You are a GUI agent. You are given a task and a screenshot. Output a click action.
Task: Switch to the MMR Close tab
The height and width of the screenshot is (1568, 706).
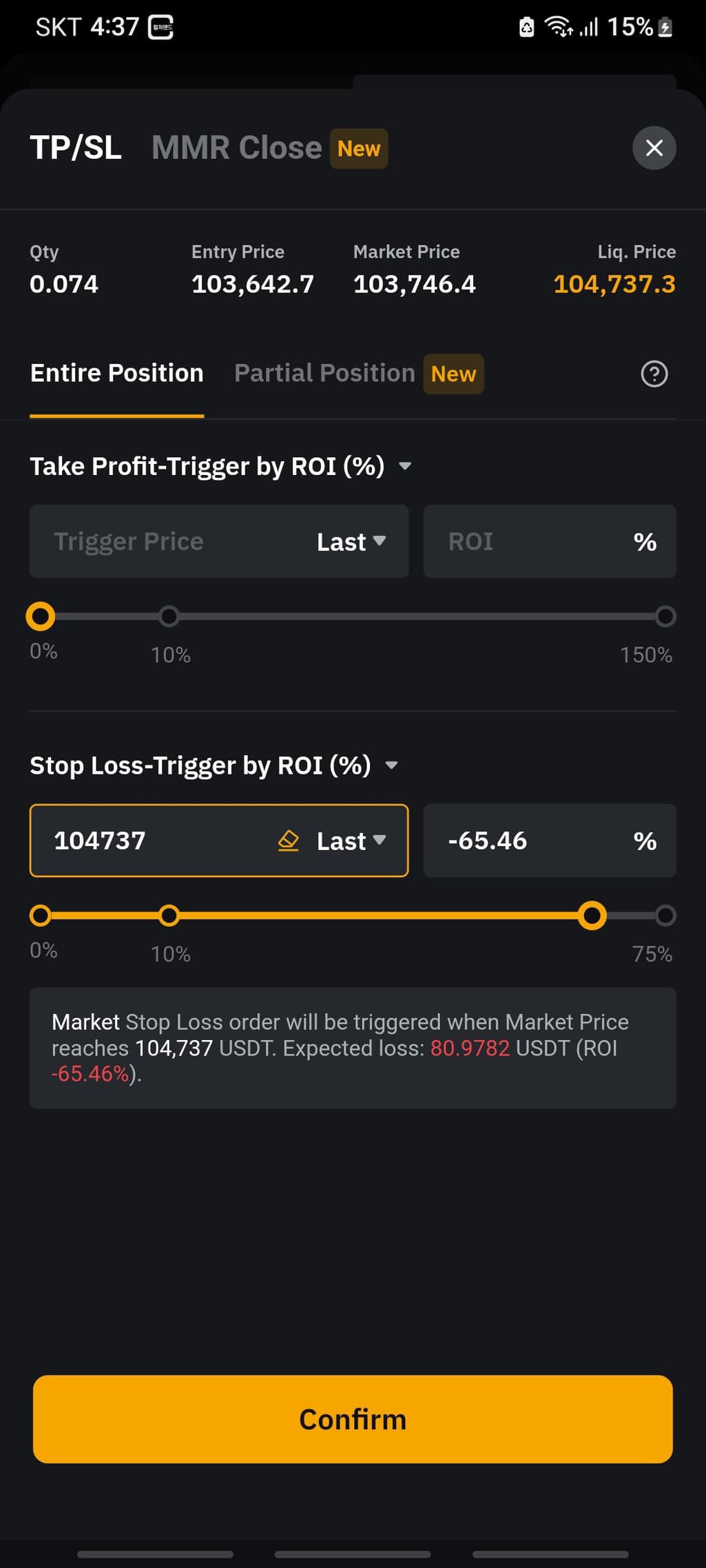(236, 147)
